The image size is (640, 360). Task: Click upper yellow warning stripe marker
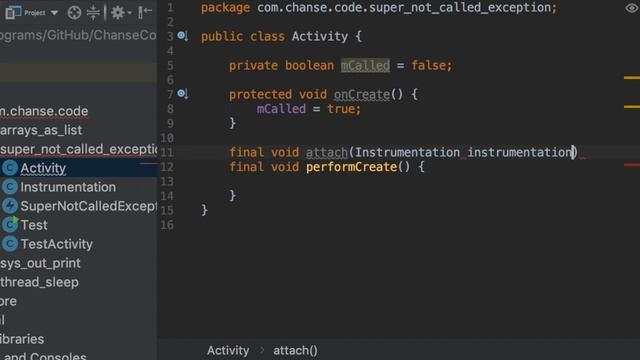pyautogui.click(x=632, y=78)
